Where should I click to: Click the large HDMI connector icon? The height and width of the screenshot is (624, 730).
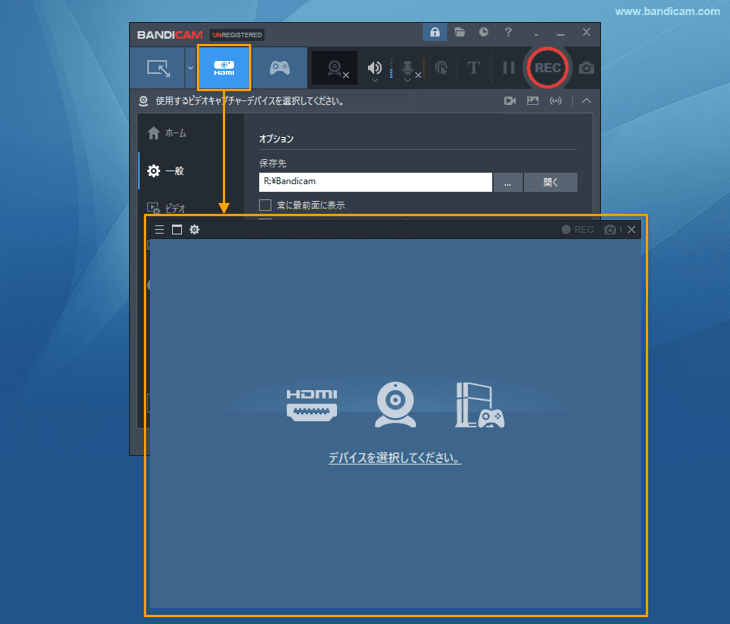click(x=311, y=405)
